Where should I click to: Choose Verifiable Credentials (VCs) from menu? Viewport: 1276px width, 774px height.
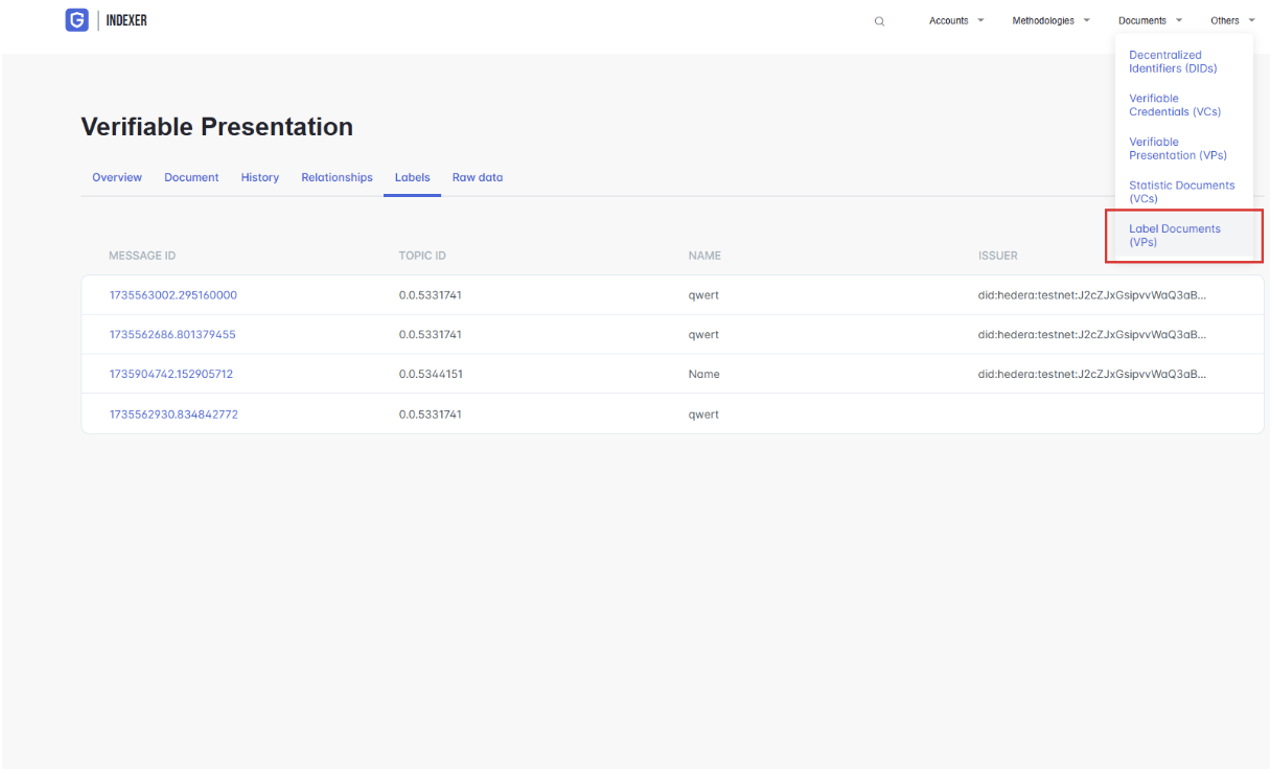click(x=1174, y=105)
